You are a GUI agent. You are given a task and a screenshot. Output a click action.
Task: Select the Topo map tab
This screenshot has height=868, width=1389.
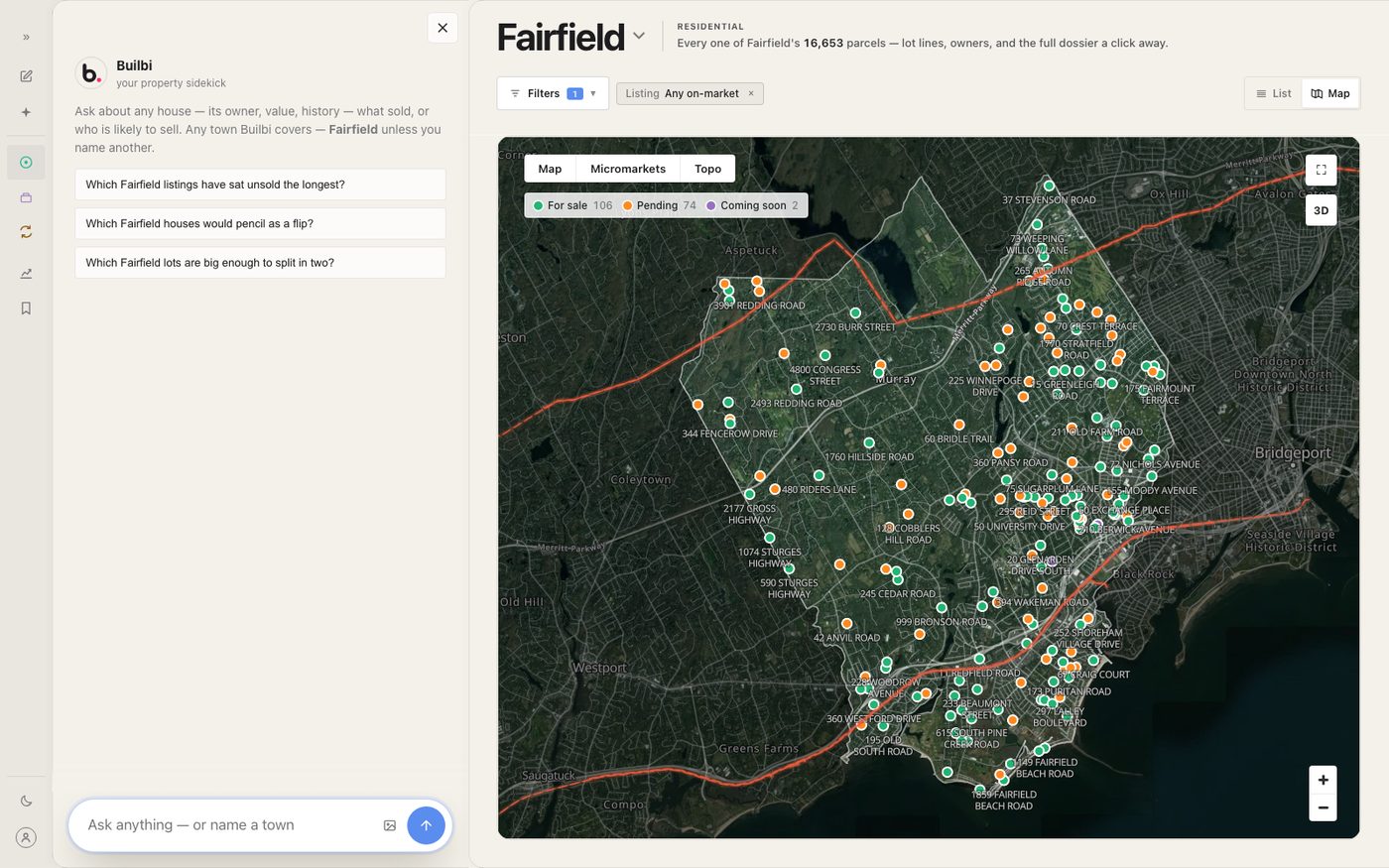[707, 169]
